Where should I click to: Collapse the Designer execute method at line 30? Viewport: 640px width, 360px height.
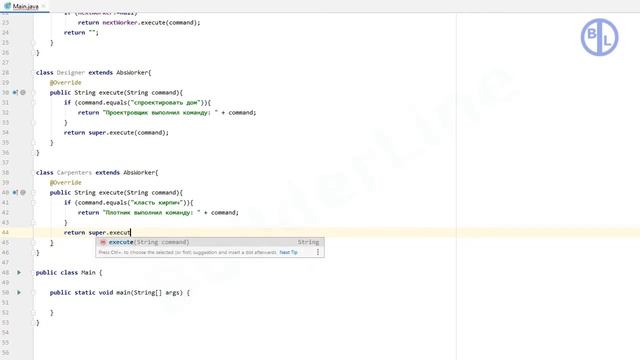[x=34, y=93]
